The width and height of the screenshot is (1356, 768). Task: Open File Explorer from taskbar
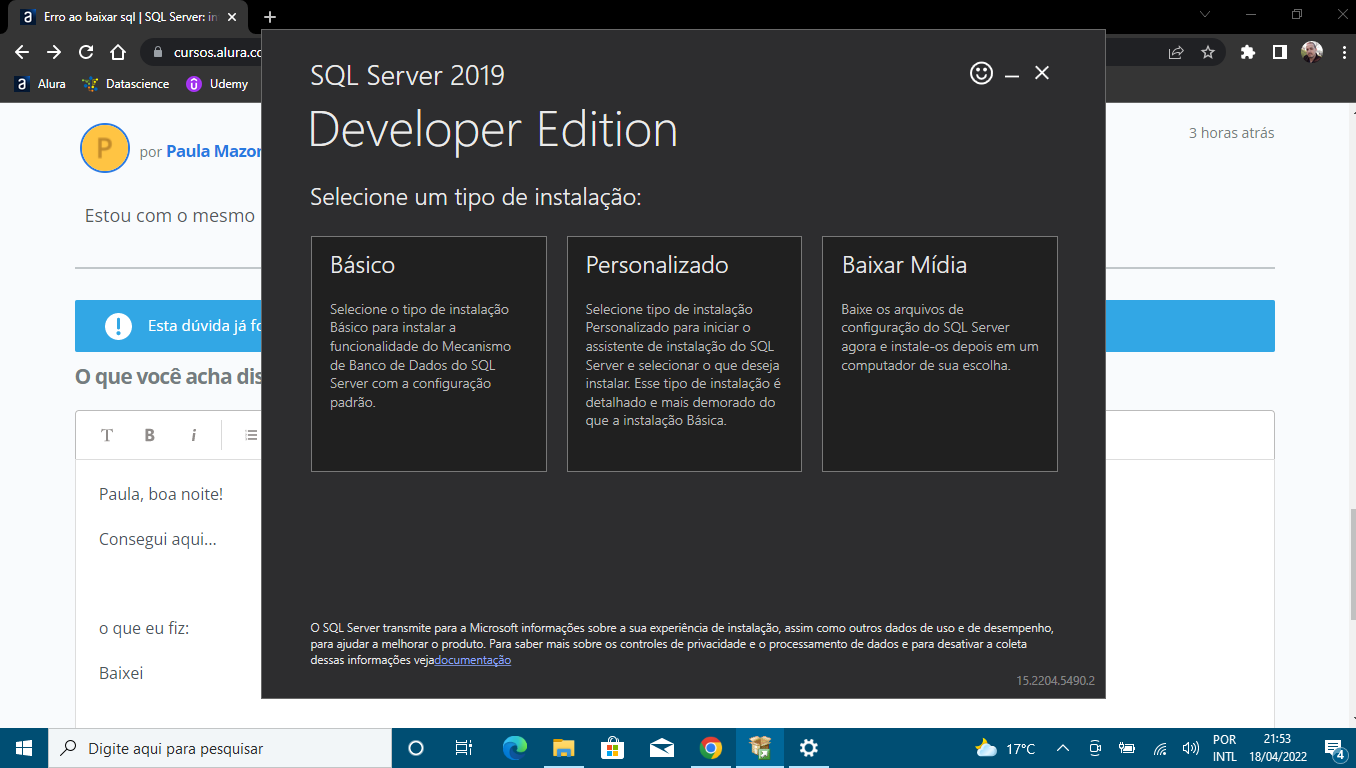pyautogui.click(x=564, y=748)
